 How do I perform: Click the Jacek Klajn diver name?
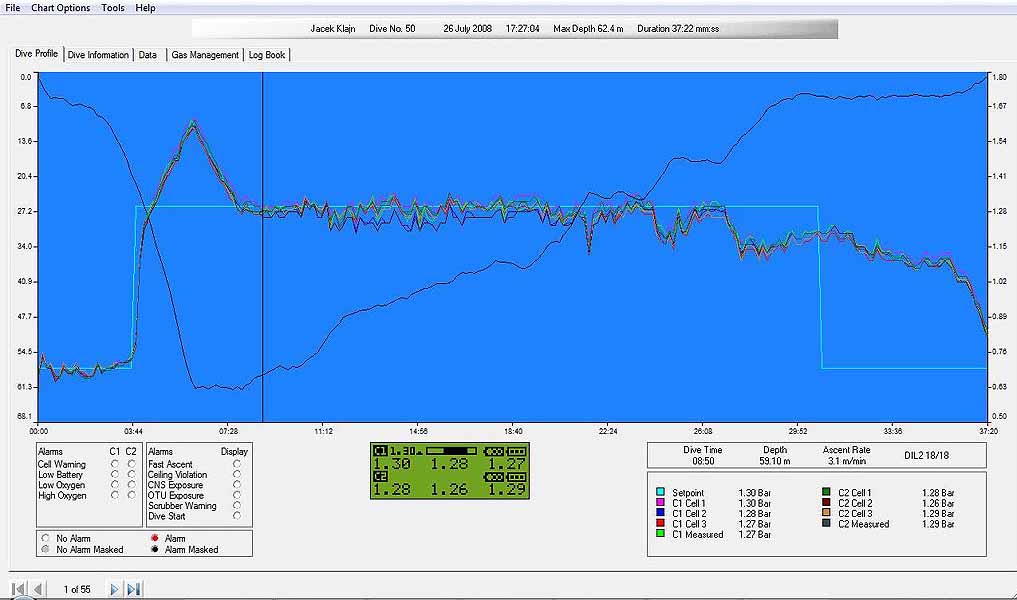click(333, 29)
